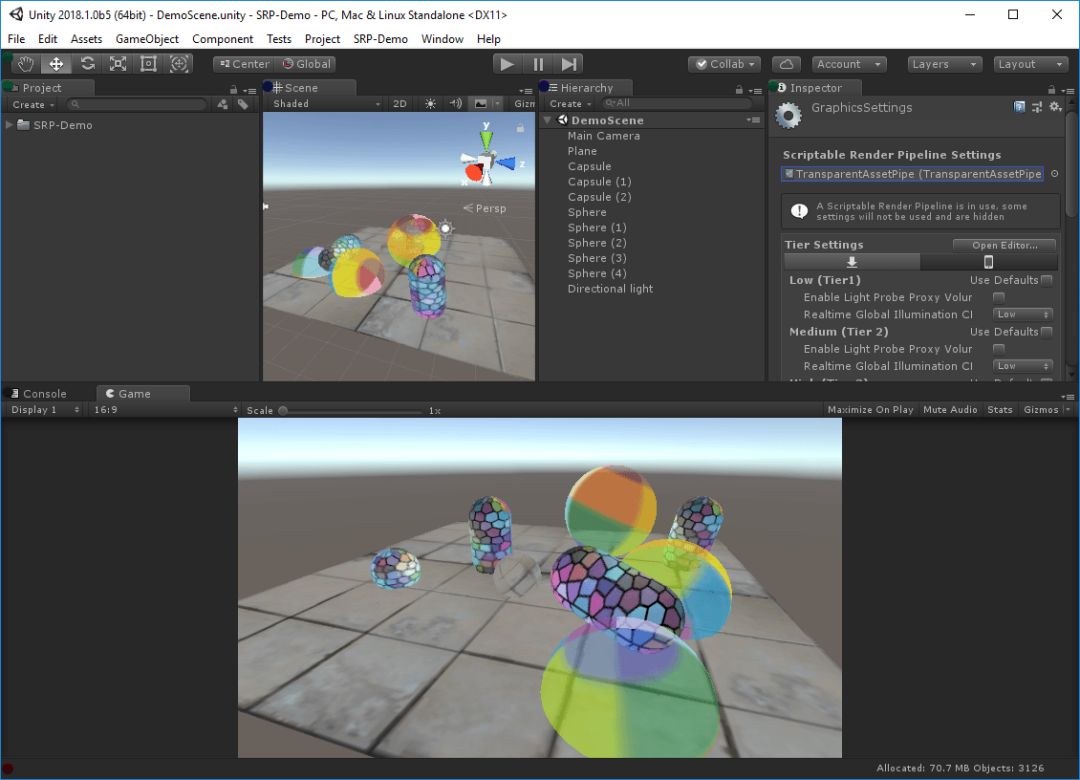Lock the Project panel
Viewport: 1080px width, 780px height.
point(233,90)
